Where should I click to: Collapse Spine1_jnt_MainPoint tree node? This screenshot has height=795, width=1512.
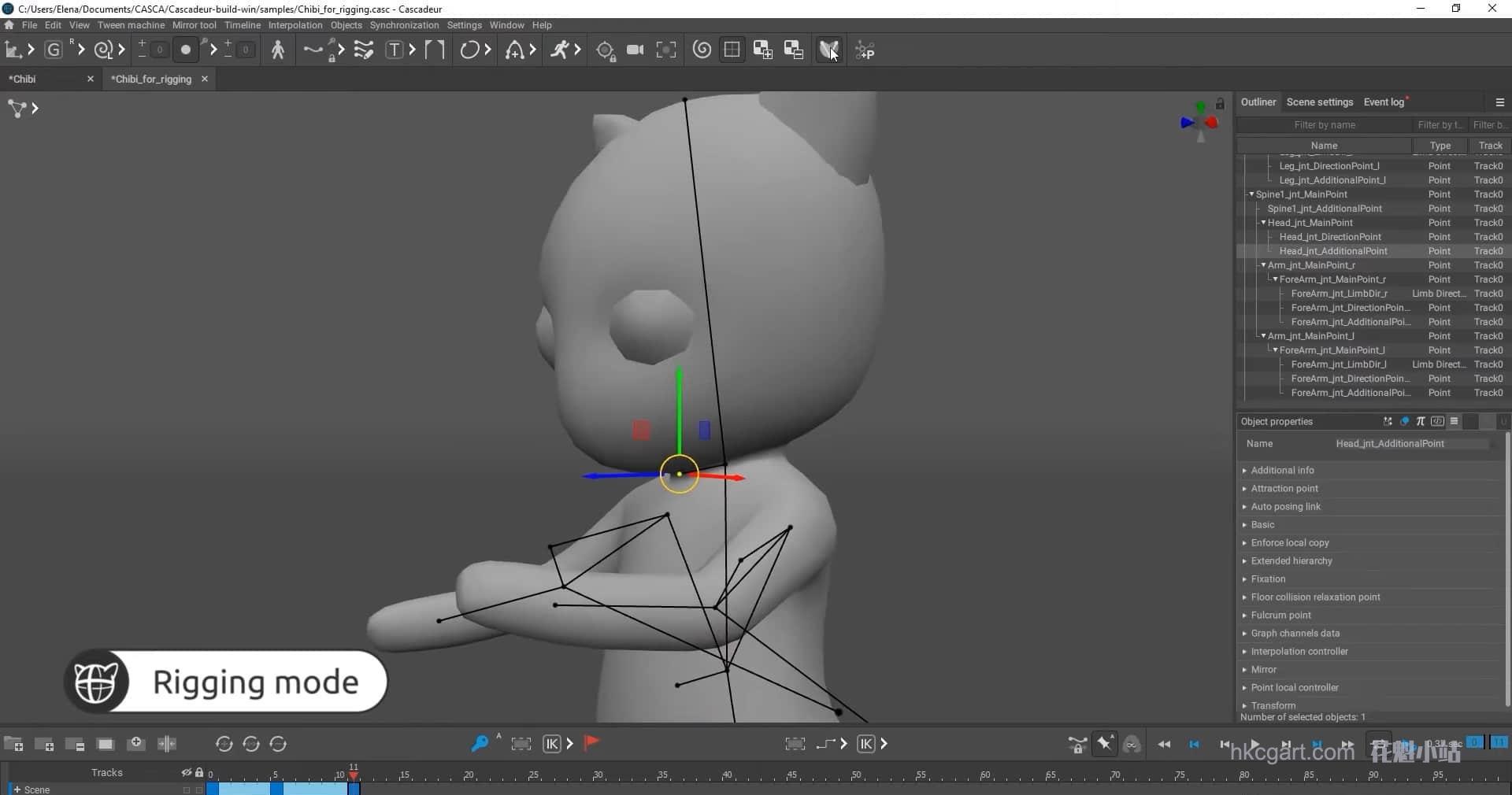(x=1251, y=194)
